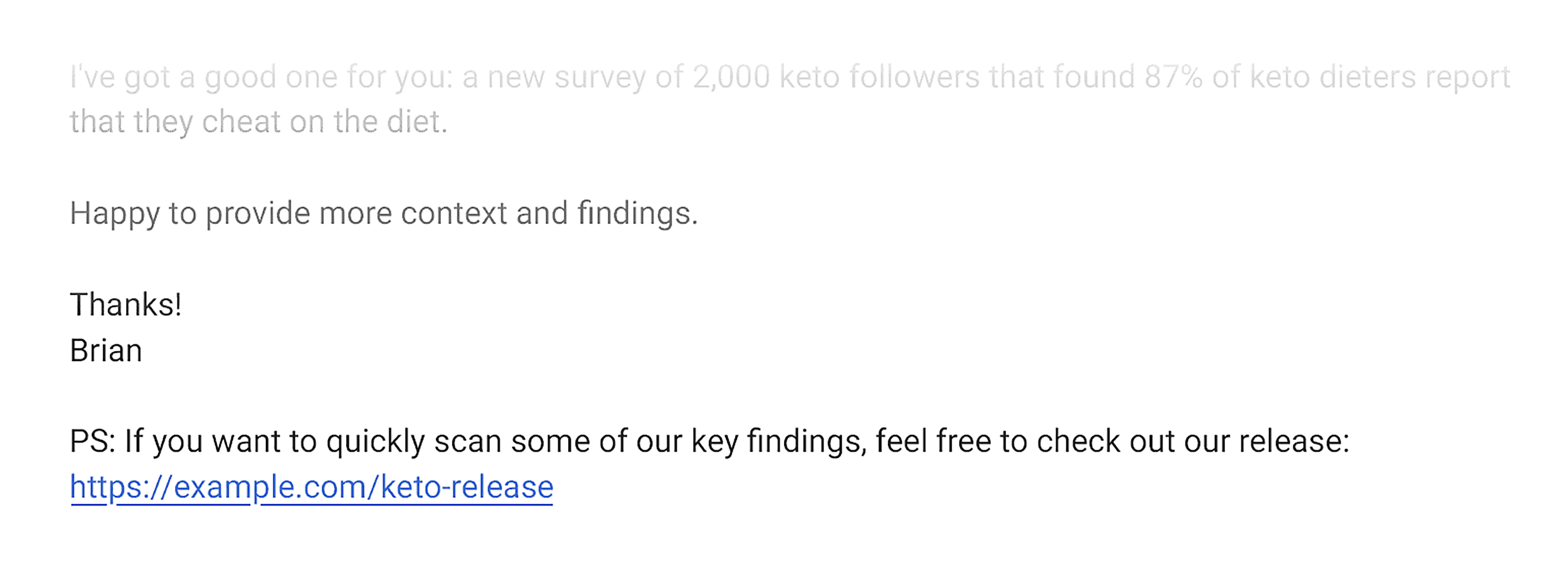Image resolution: width=1568 pixels, height=569 pixels.
Task: Click 'keto followers' in the faded sentence
Action: [x=879, y=77]
